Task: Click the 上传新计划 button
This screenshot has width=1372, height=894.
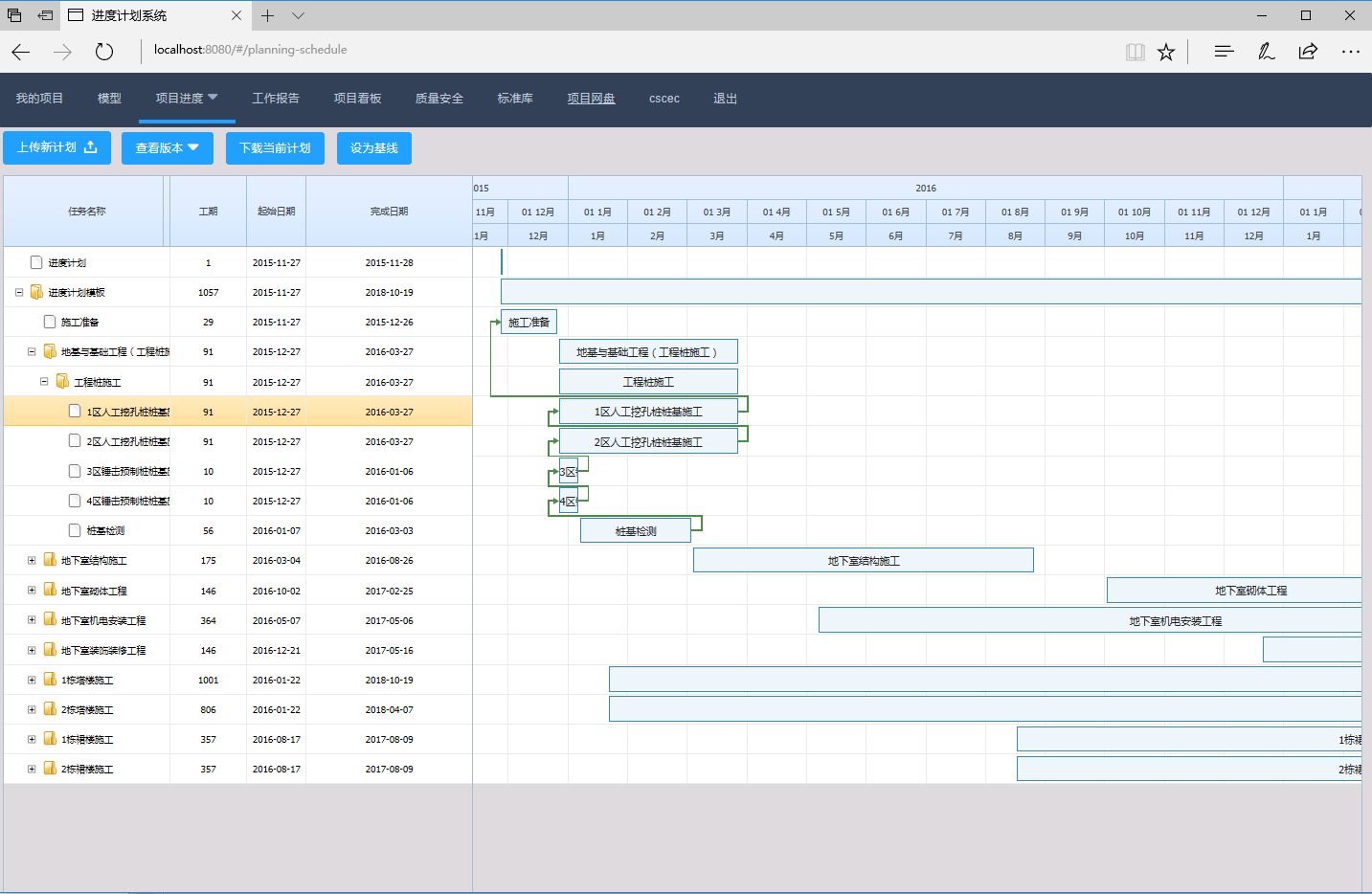Action: [57, 147]
